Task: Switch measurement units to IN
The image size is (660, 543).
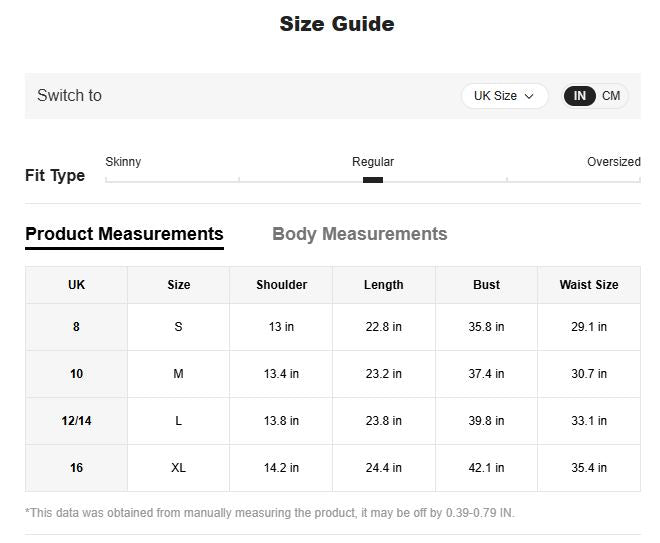Action: pos(580,96)
